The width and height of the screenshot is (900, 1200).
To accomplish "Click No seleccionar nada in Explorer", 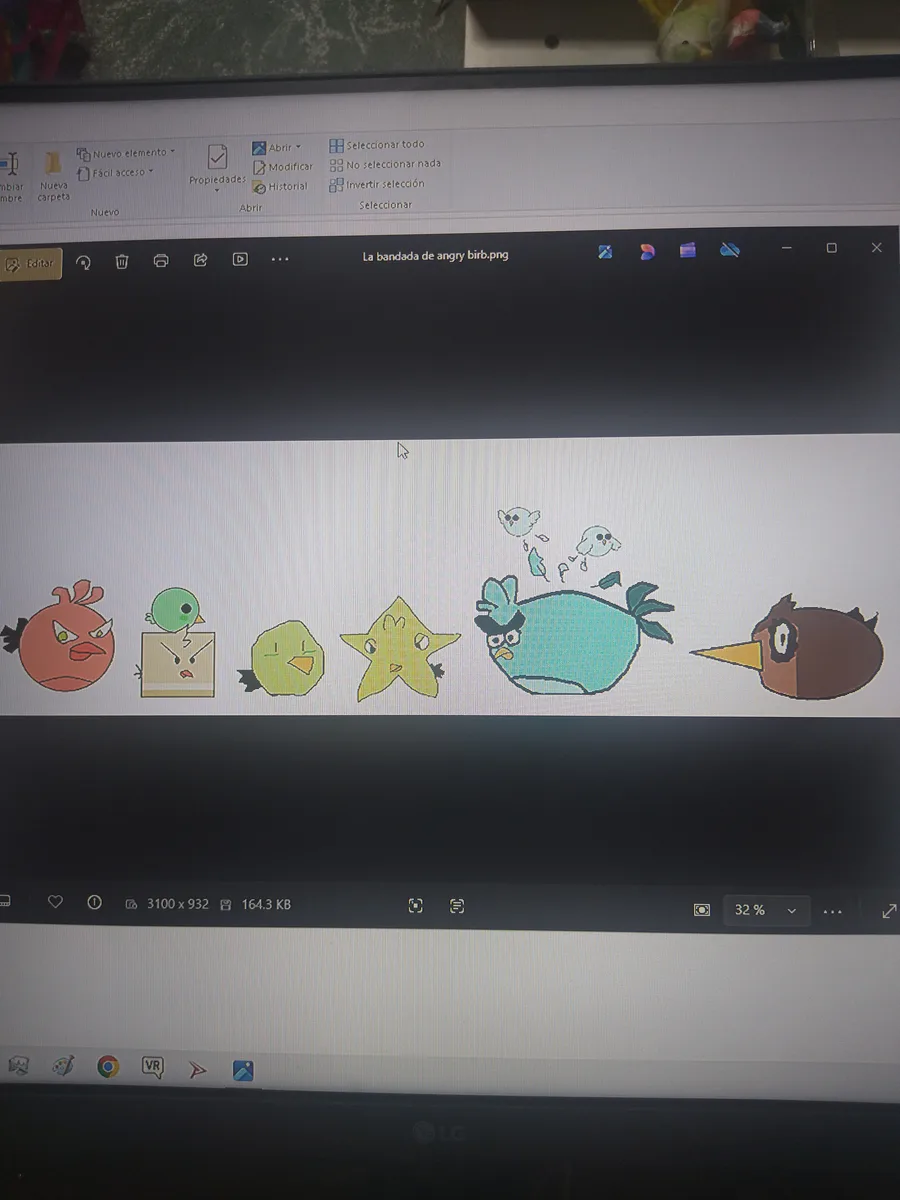I will coord(385,164).
